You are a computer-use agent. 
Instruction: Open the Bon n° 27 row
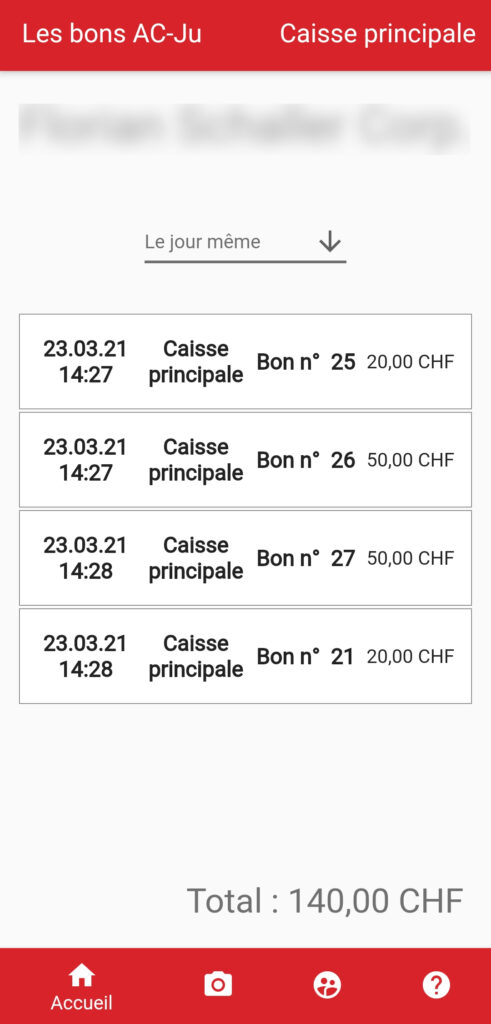(x=246, y=558)
